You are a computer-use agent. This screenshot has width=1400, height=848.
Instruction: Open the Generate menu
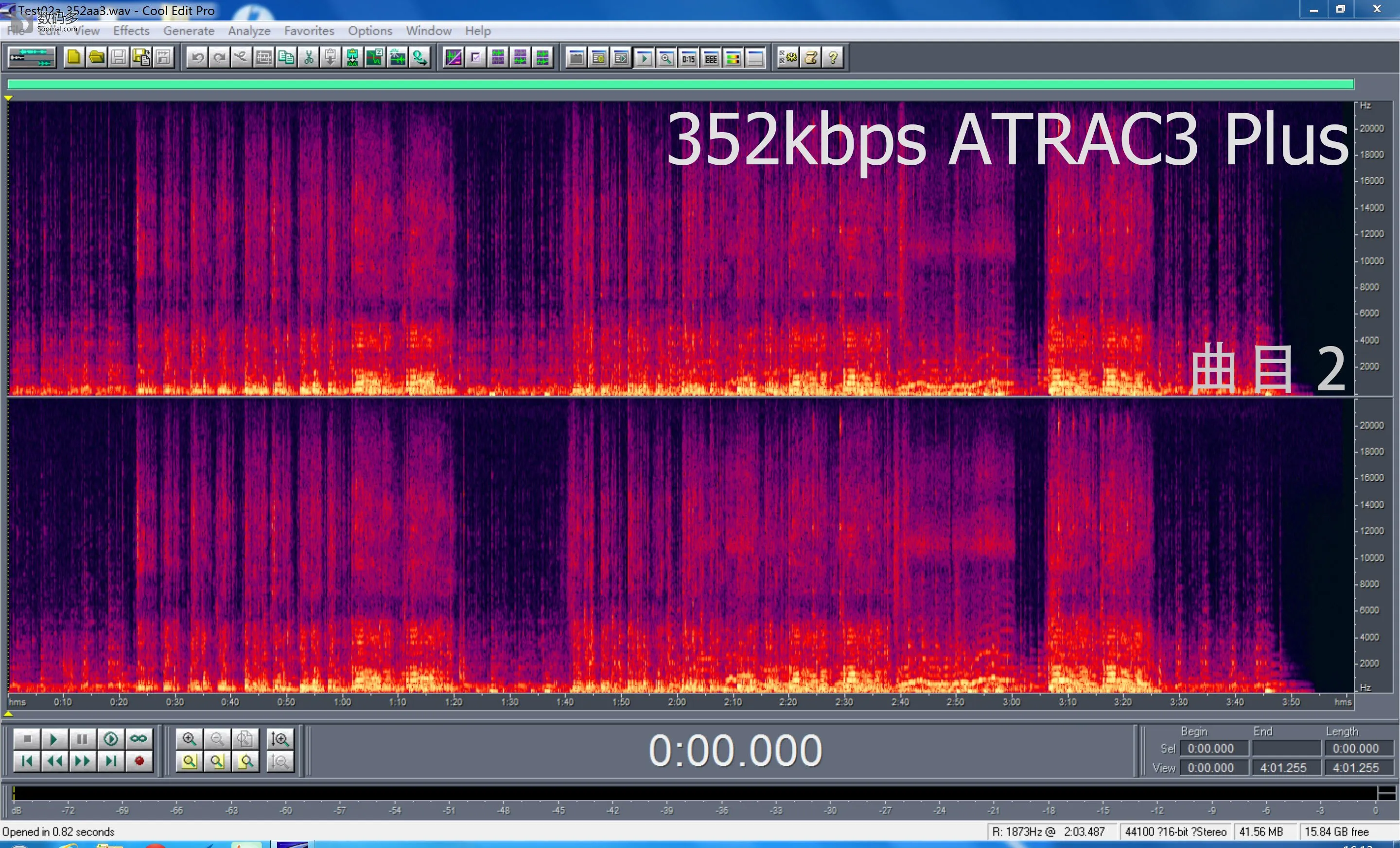coord(189,31)
